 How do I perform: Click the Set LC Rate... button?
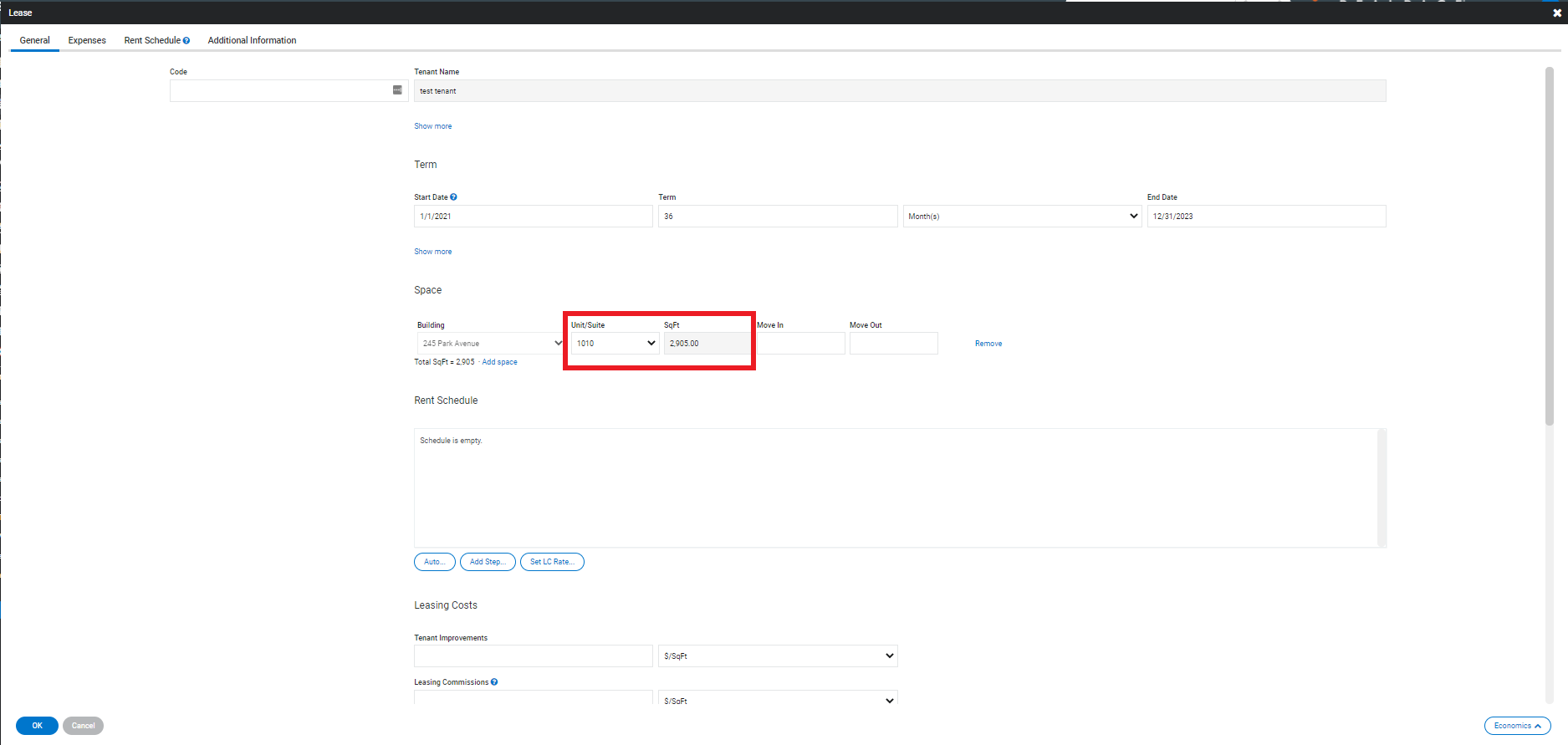(552, 562)
